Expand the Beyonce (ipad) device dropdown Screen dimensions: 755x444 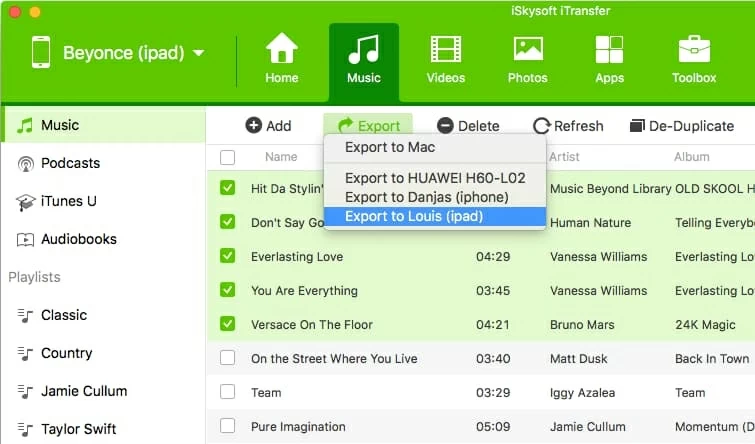(198, 53)
